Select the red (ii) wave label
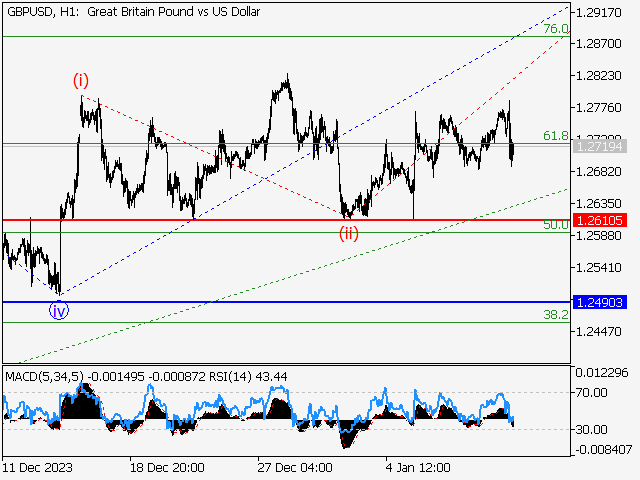Image resolution: width=640 pixels, height=480 pixels. 349,233
